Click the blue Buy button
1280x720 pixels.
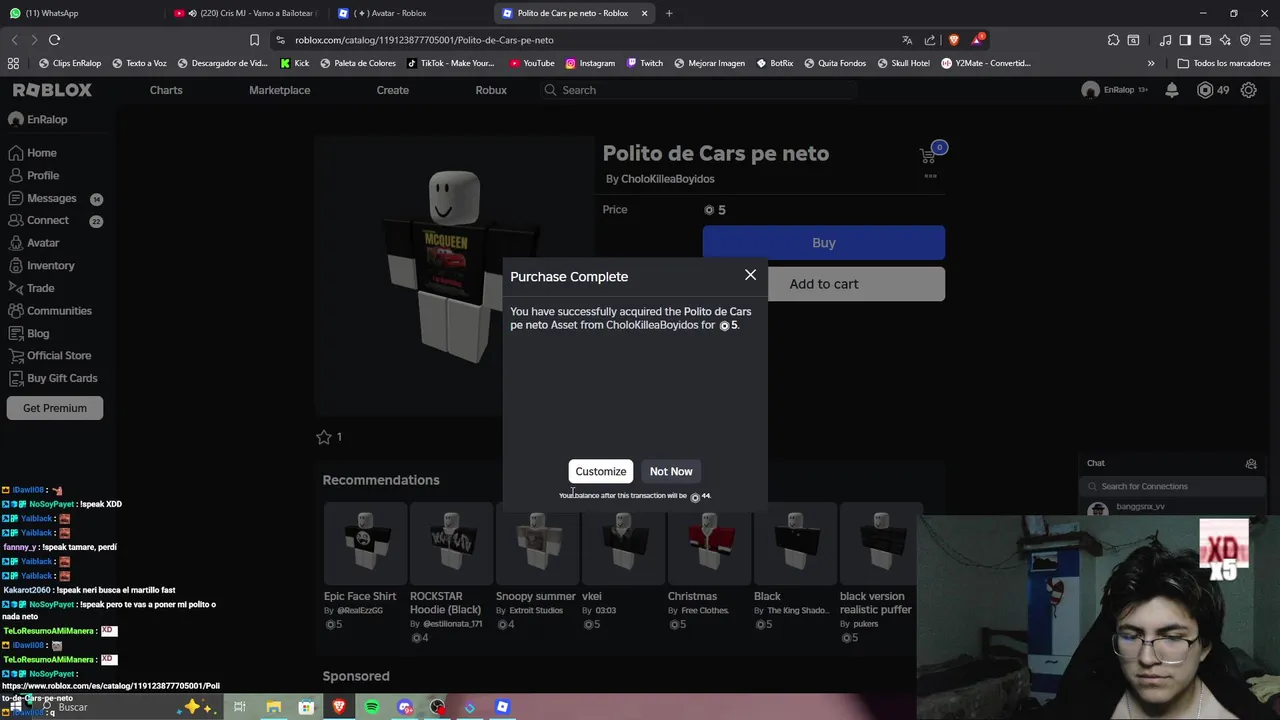pos(823,243)
